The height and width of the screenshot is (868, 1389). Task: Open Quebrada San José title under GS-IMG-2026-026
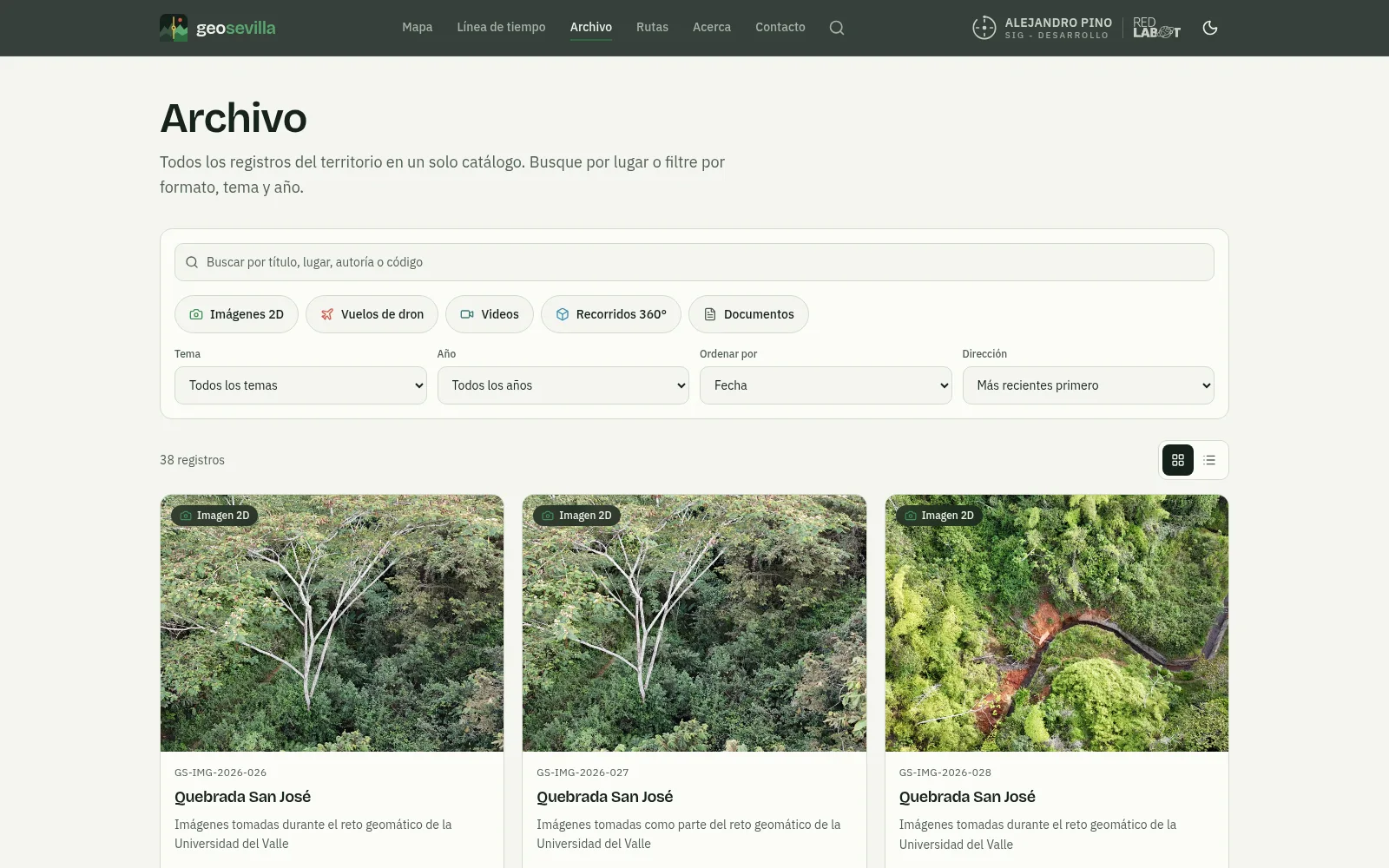[243, 797]
